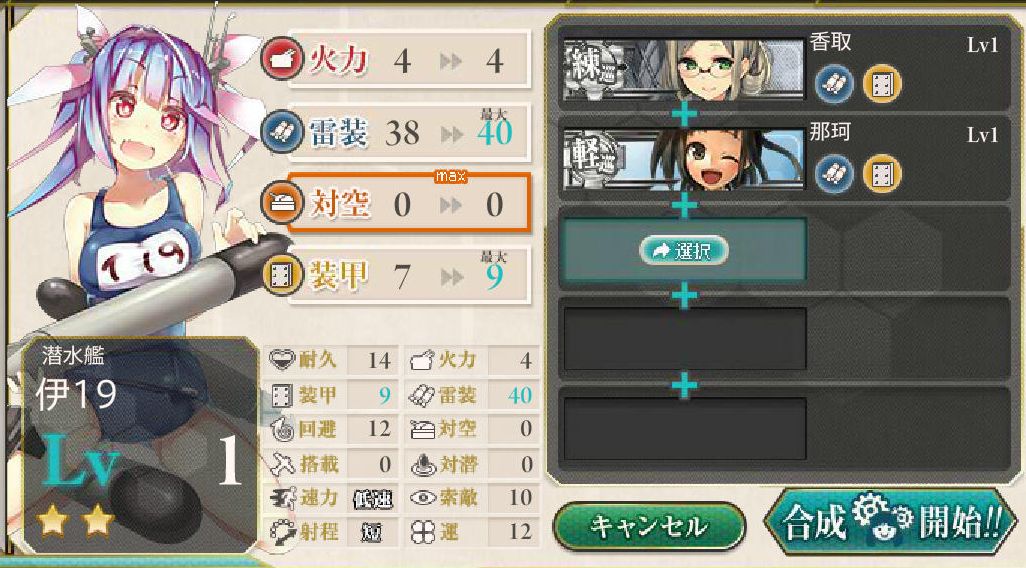Click the empty fifth material slot
The width and height of the screenshot is (1026, 568).
click(684, 429)
